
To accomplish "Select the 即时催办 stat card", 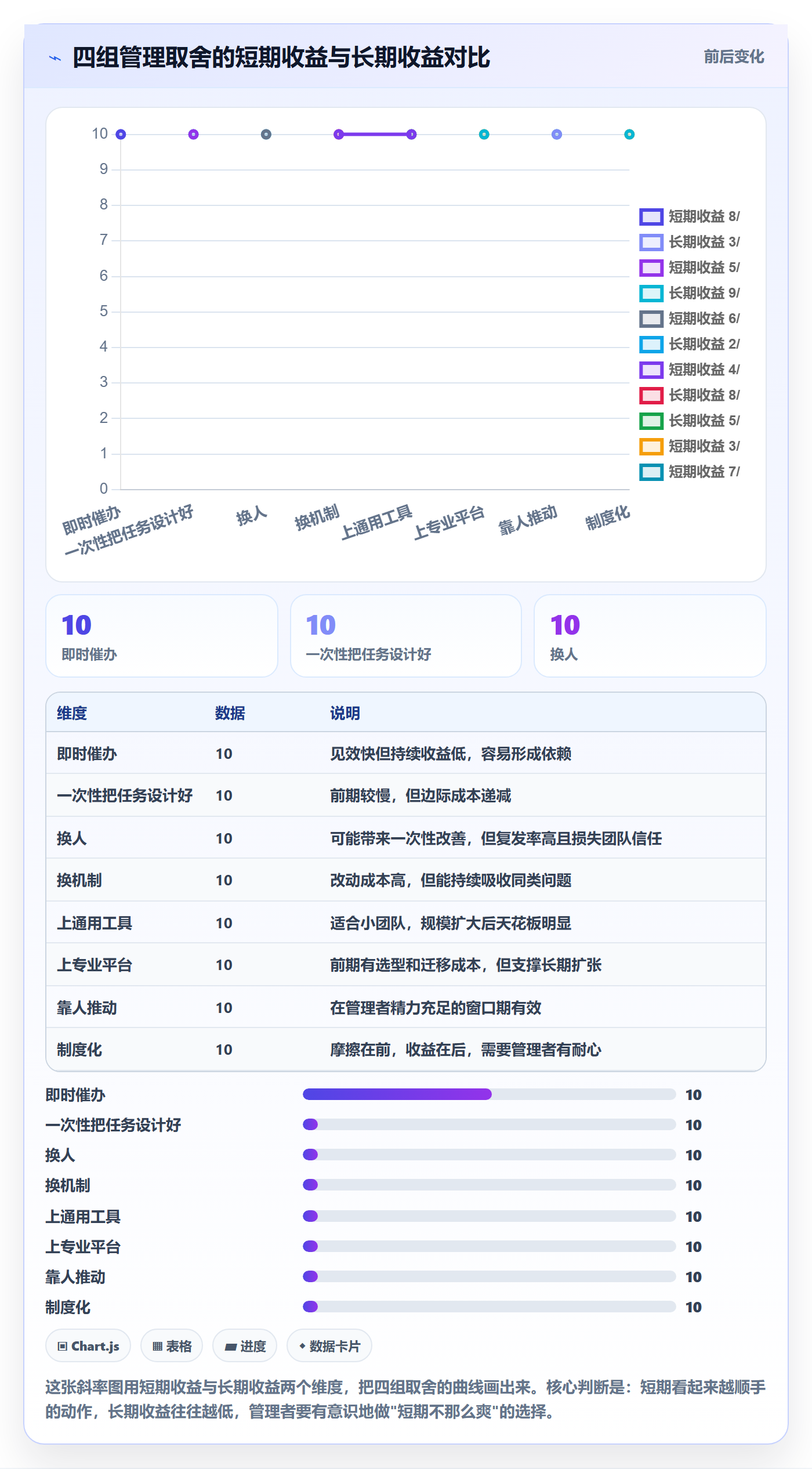I will point(162,636).
